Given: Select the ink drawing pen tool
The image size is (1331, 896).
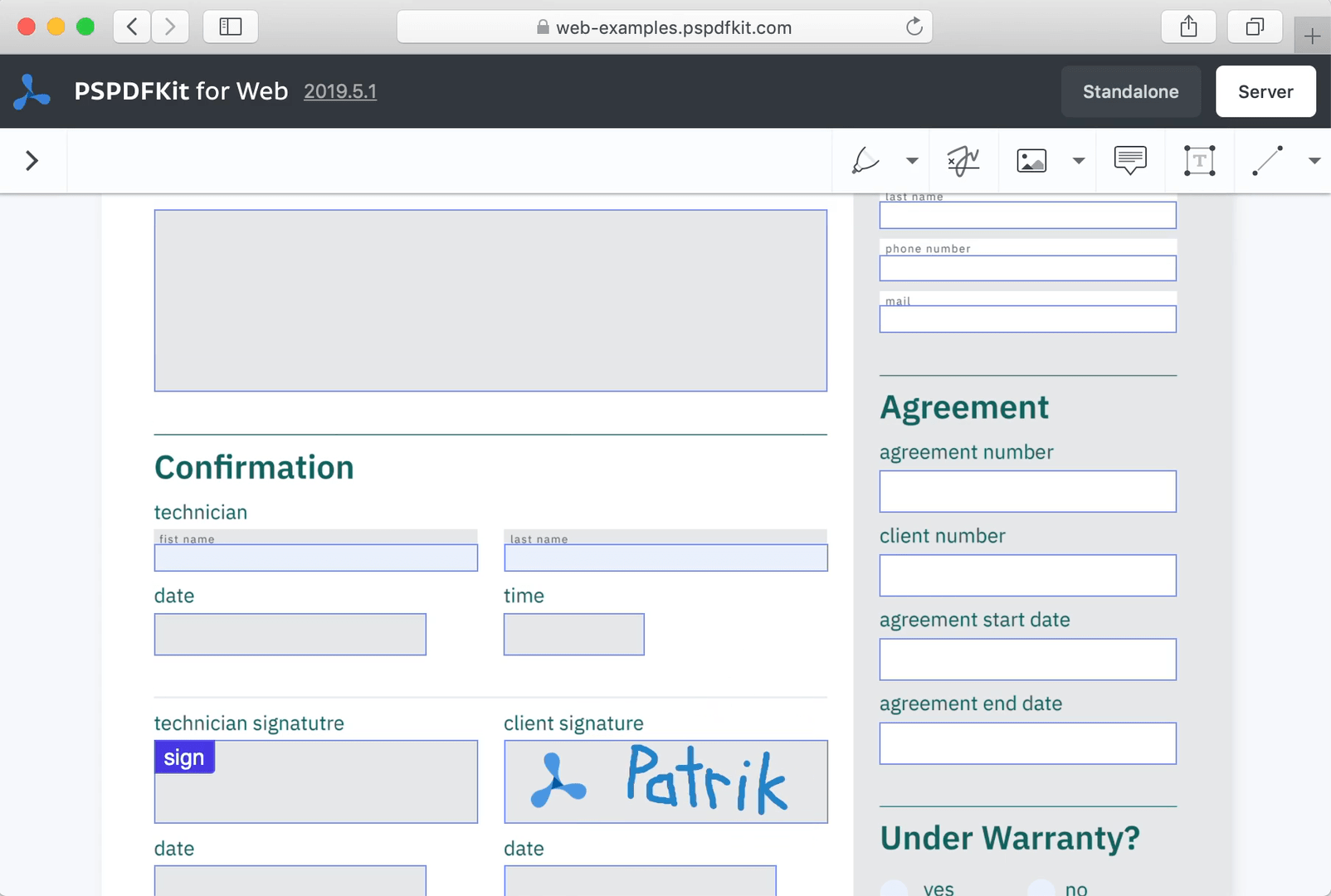Looking at the screenshot, I should pos(865,160).
